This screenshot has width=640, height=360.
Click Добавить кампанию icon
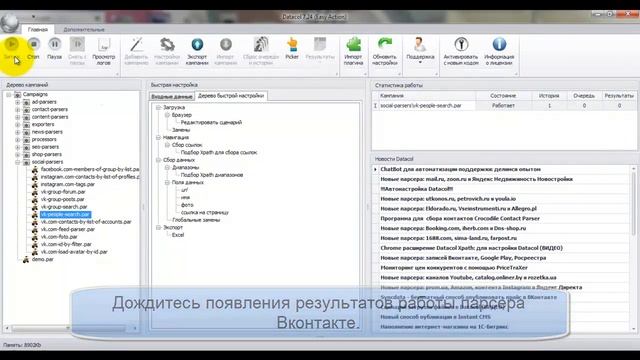[136, 44]
